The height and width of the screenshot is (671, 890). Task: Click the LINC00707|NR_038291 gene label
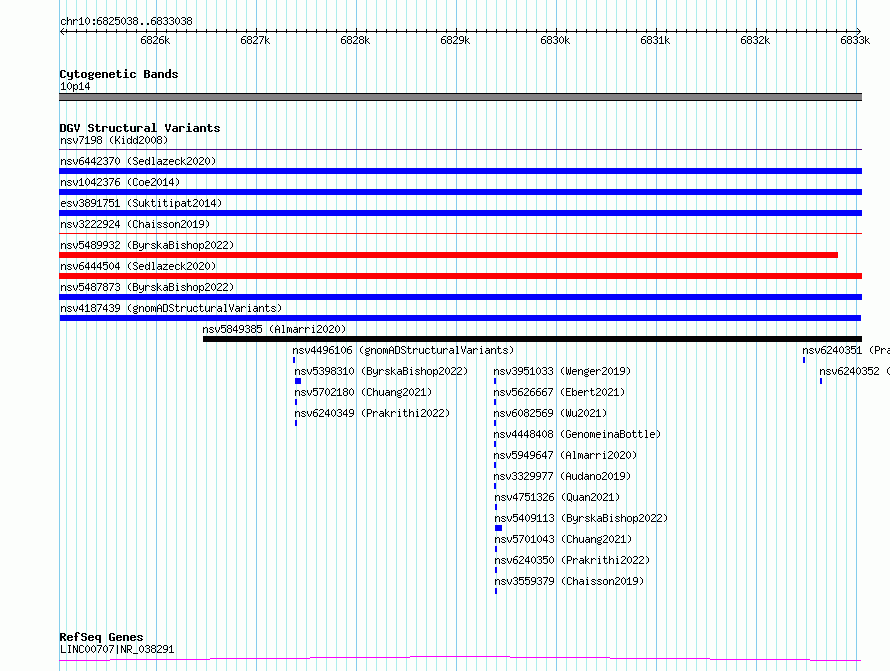pyautogui.click(x=117, y=649)
